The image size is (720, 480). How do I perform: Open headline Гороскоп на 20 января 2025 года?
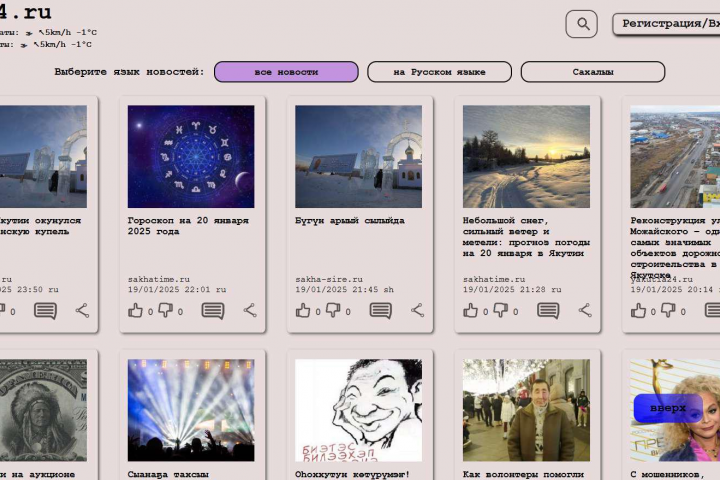tap(188, 226)
